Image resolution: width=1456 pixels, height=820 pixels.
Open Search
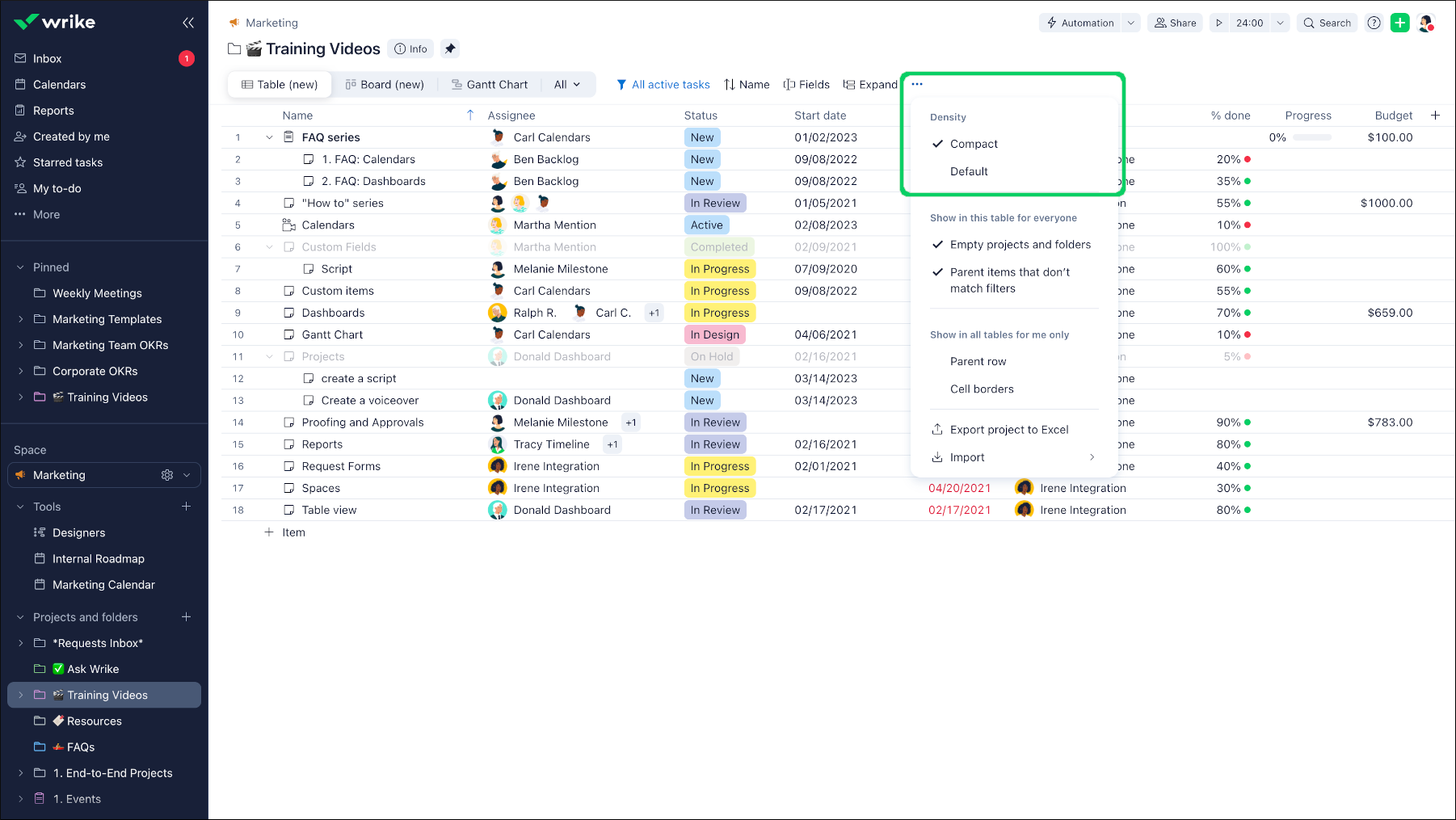coord(1327,23)
